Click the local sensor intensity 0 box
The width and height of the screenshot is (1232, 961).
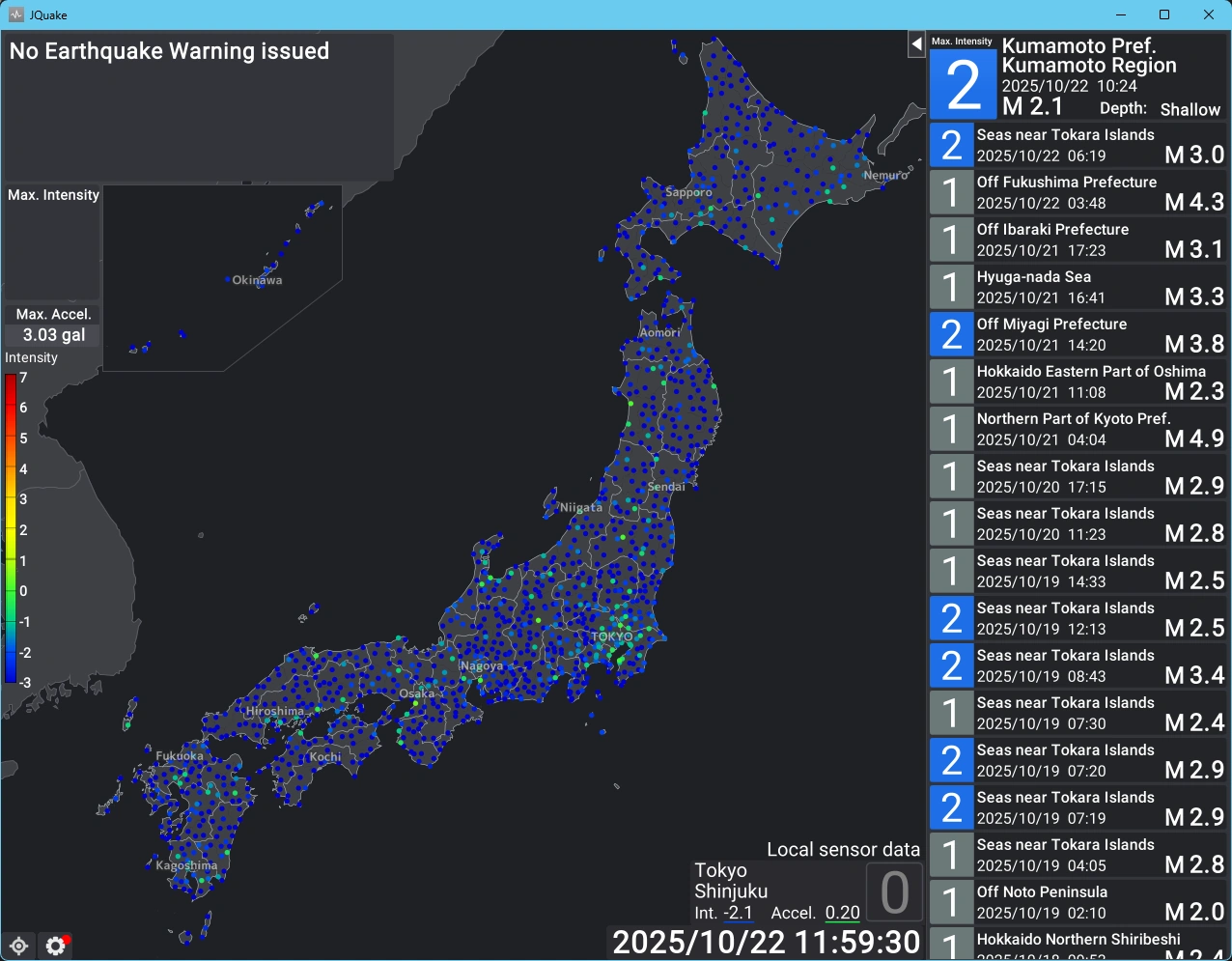[894, 892]
